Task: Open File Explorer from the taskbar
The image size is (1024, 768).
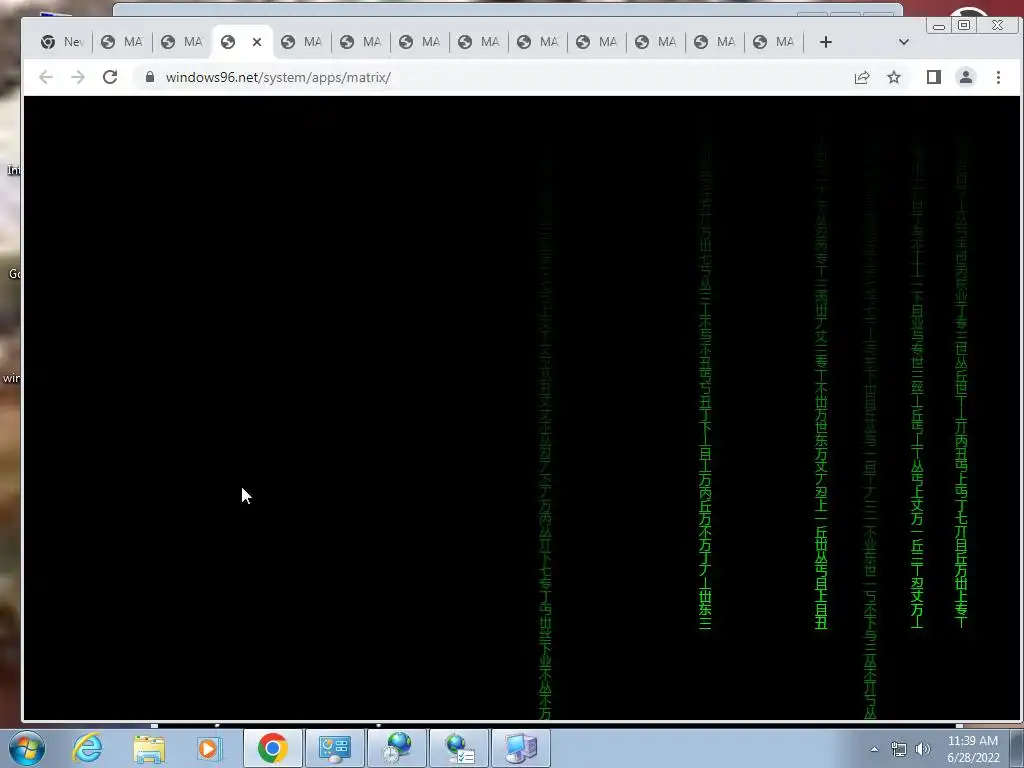Action: pos(149,748)
